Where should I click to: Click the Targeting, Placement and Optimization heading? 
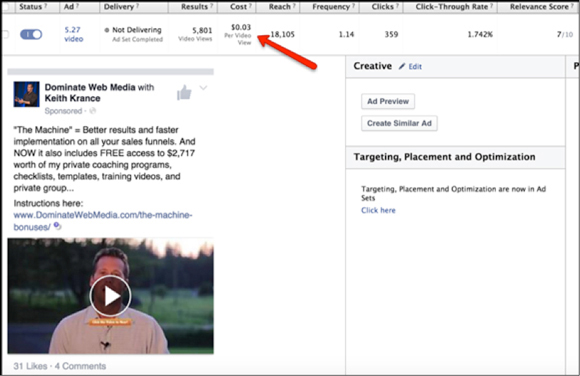(x=444, y=157)
